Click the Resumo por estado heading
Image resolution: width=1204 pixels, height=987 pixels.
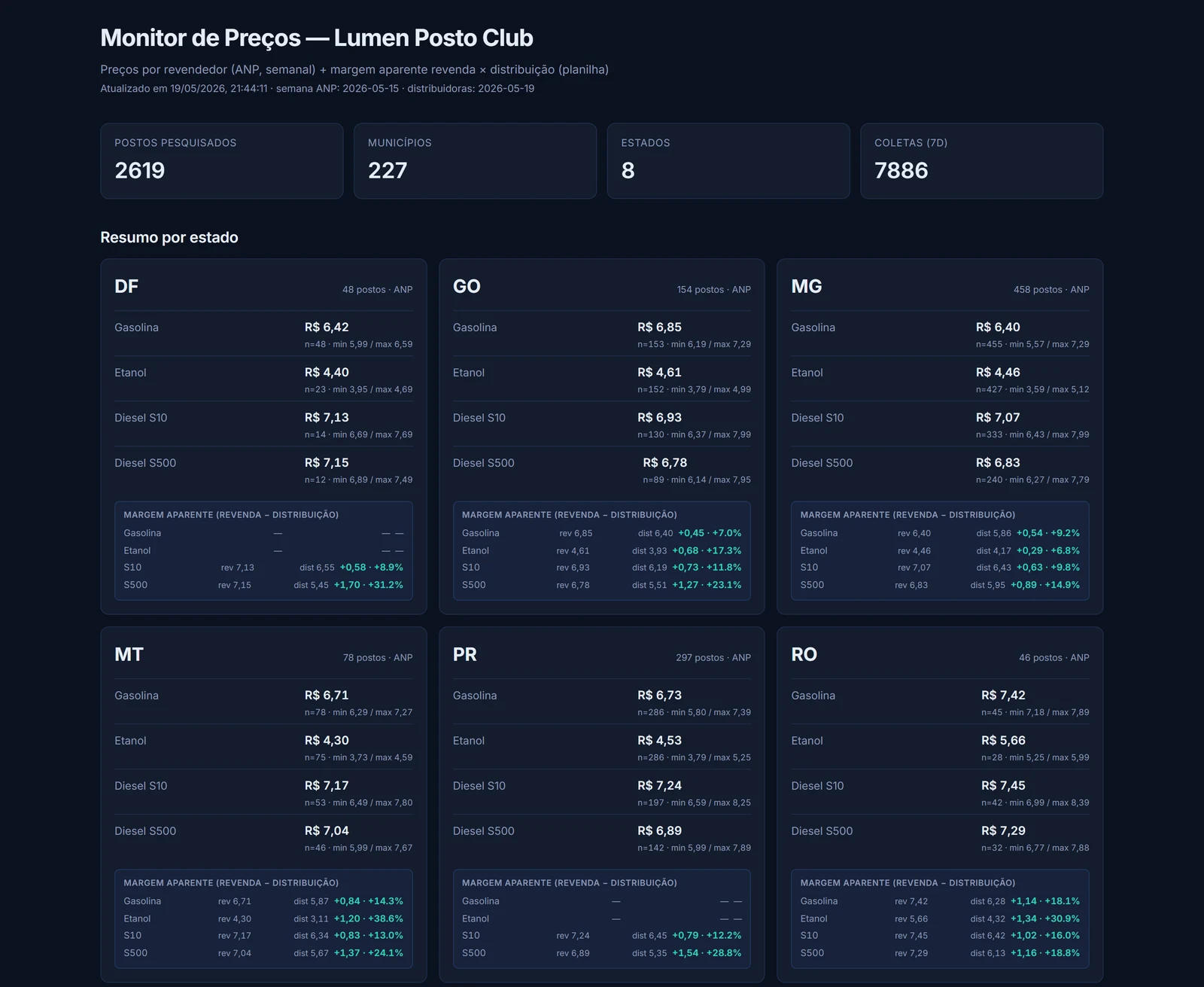coord(169,237)
